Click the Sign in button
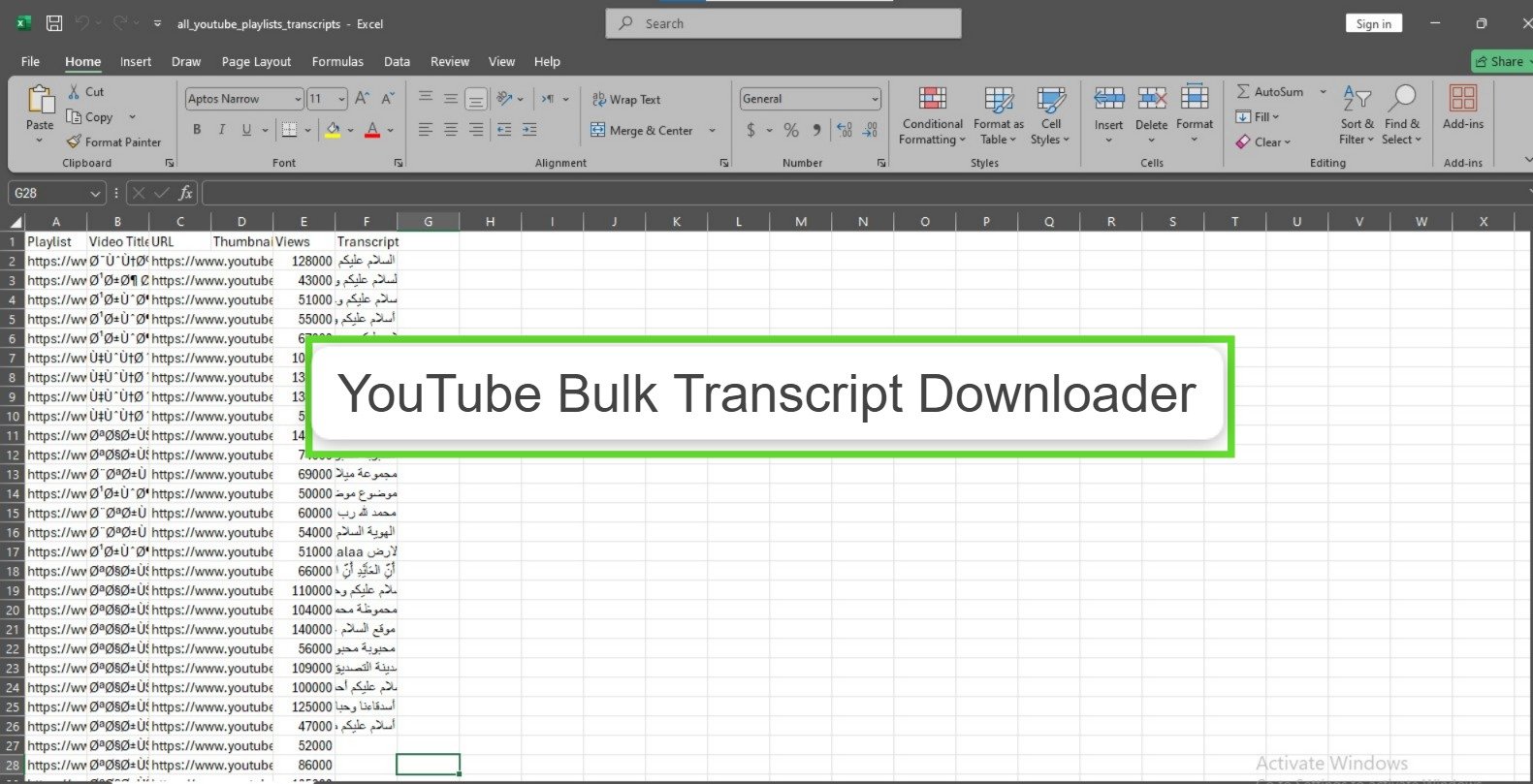1533x784 pixels. (1373, 23)
